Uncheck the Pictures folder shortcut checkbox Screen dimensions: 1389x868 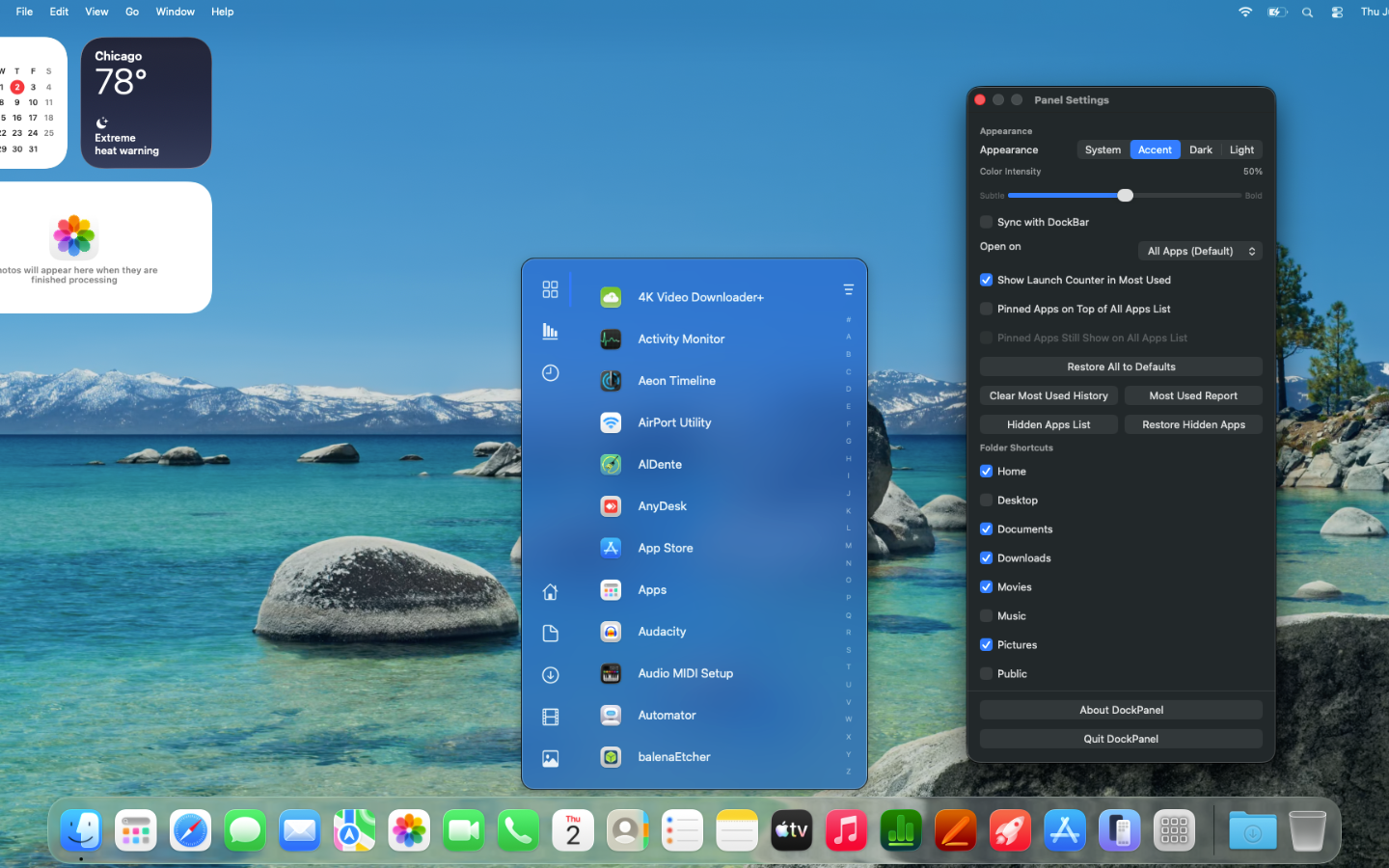(x=986, y=645)
